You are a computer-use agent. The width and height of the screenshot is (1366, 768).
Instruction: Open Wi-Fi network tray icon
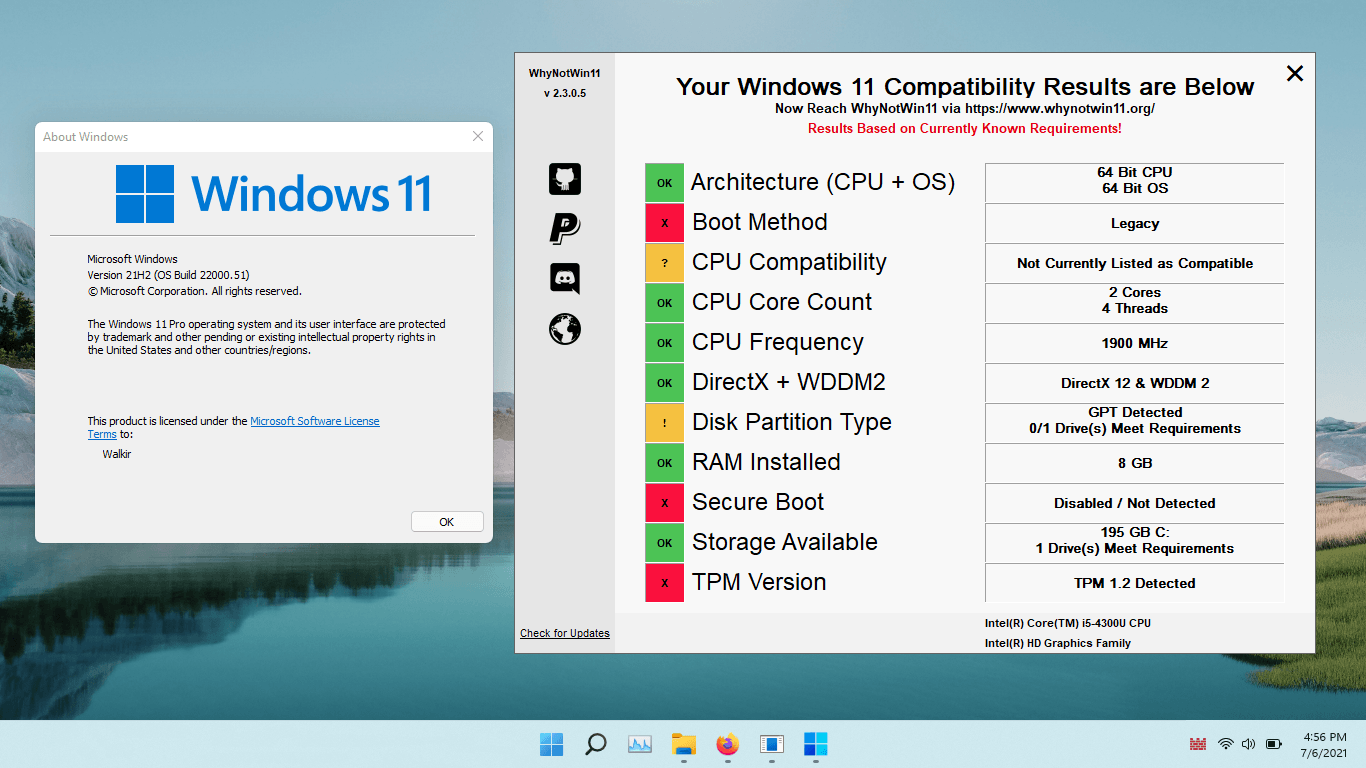[x=1225, y=744]
